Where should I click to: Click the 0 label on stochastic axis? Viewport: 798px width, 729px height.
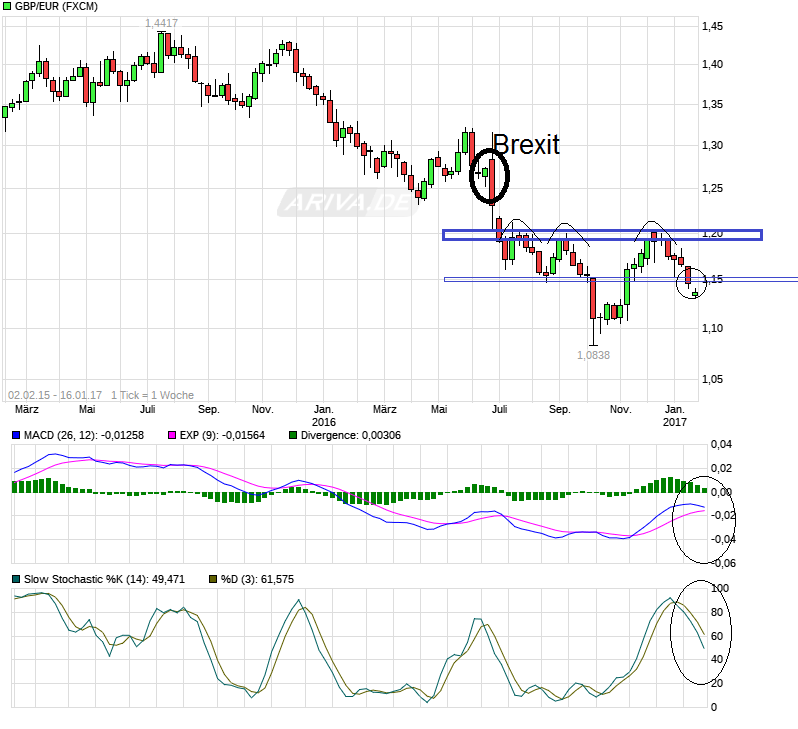(x=714, y=708)
